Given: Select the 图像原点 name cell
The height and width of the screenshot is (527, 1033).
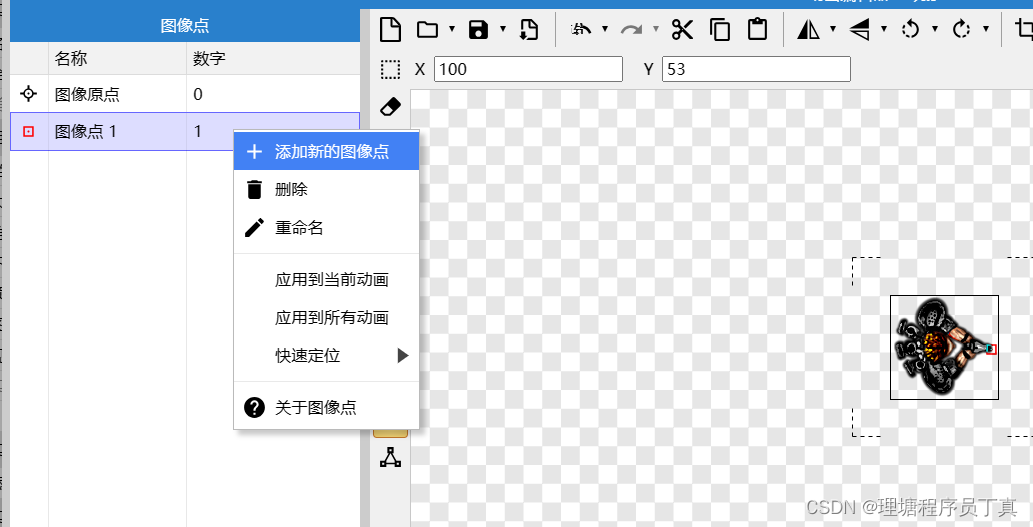Looking at the screenshot, I should click(117, 94).
